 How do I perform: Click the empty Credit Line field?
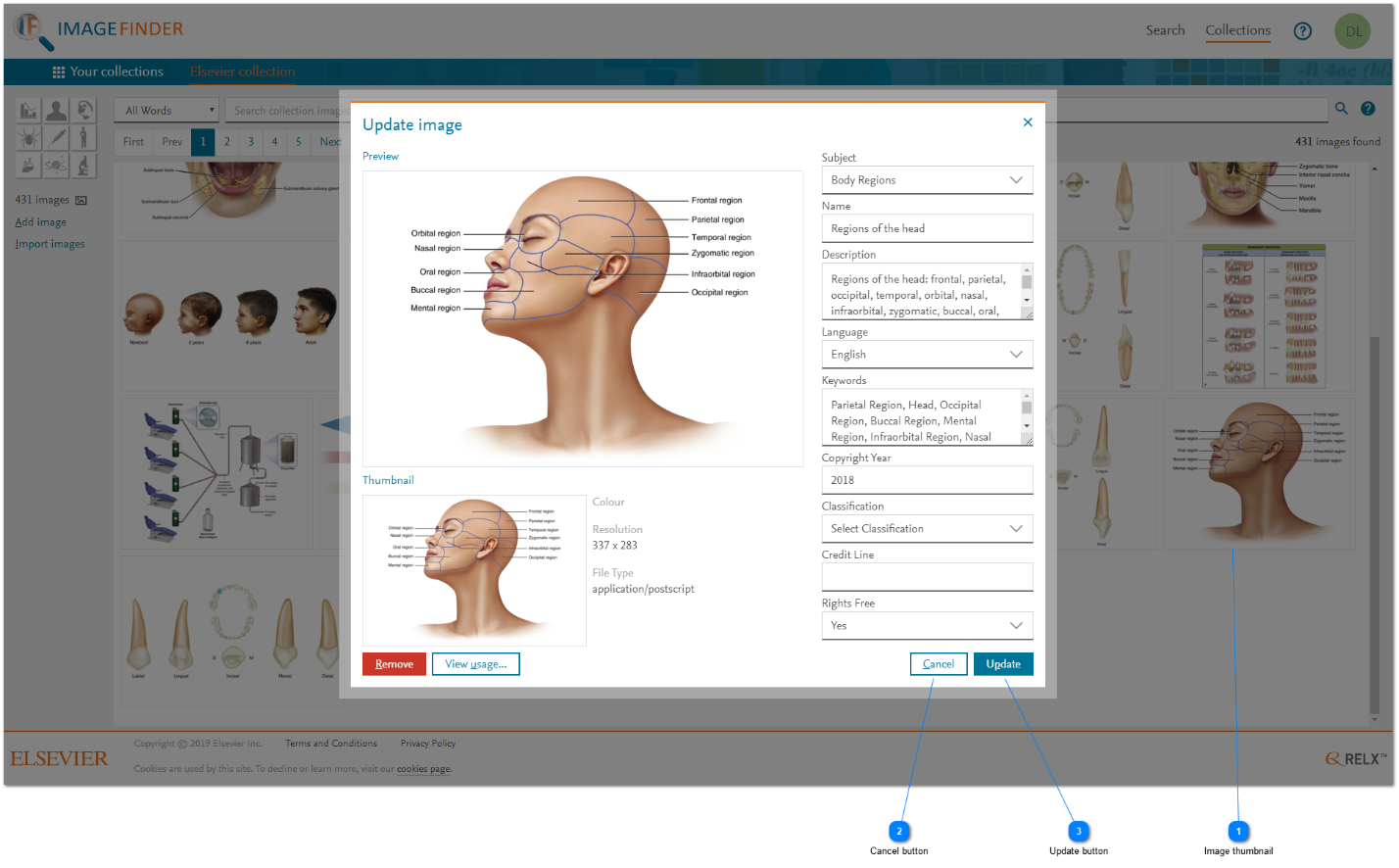click(927, 577)
